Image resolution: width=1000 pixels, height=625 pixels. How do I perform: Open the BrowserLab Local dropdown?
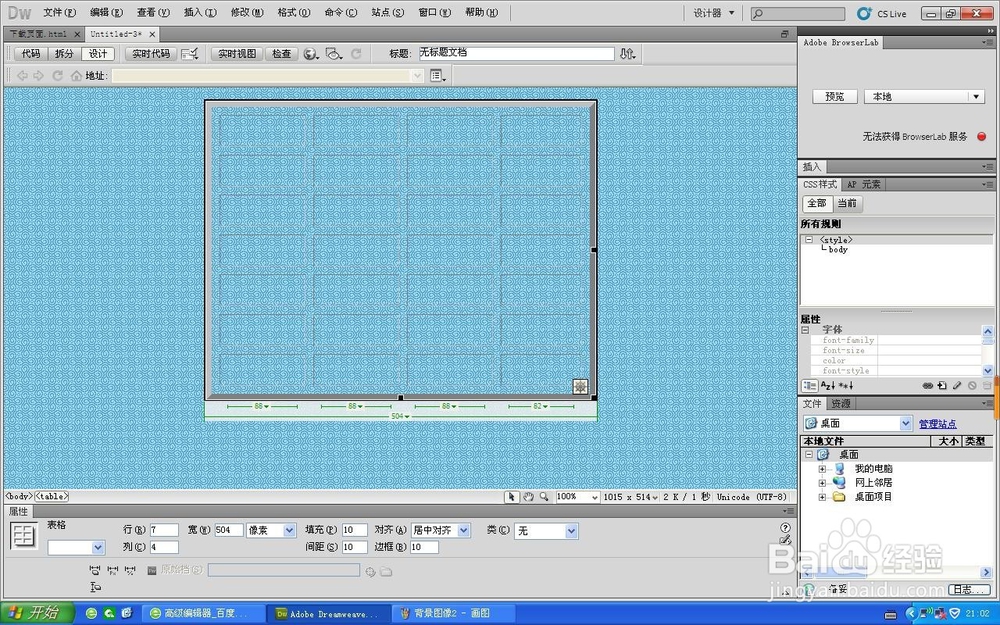[924, 96]
